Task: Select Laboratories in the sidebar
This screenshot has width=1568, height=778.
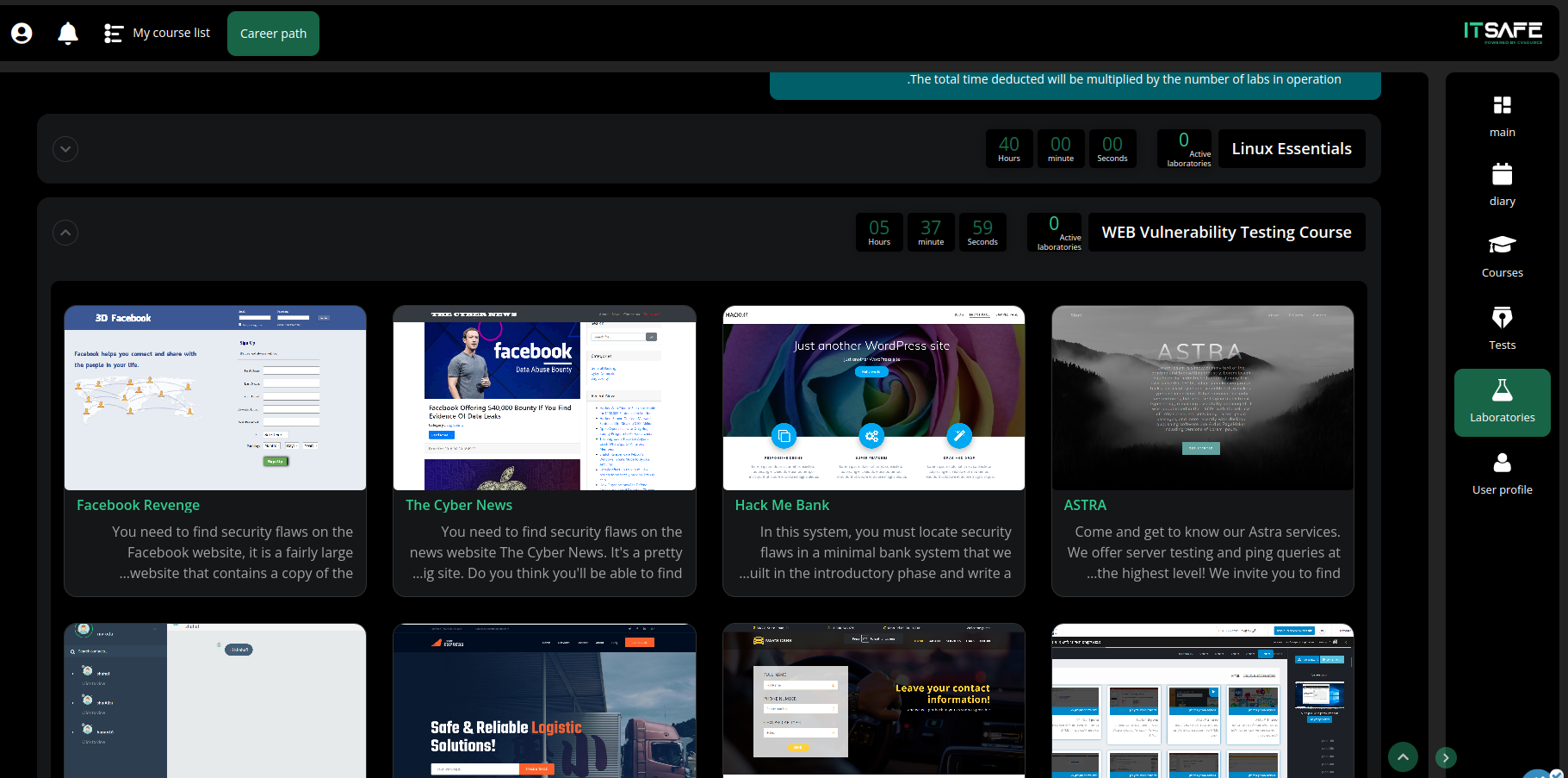Action: [1502, 402]
